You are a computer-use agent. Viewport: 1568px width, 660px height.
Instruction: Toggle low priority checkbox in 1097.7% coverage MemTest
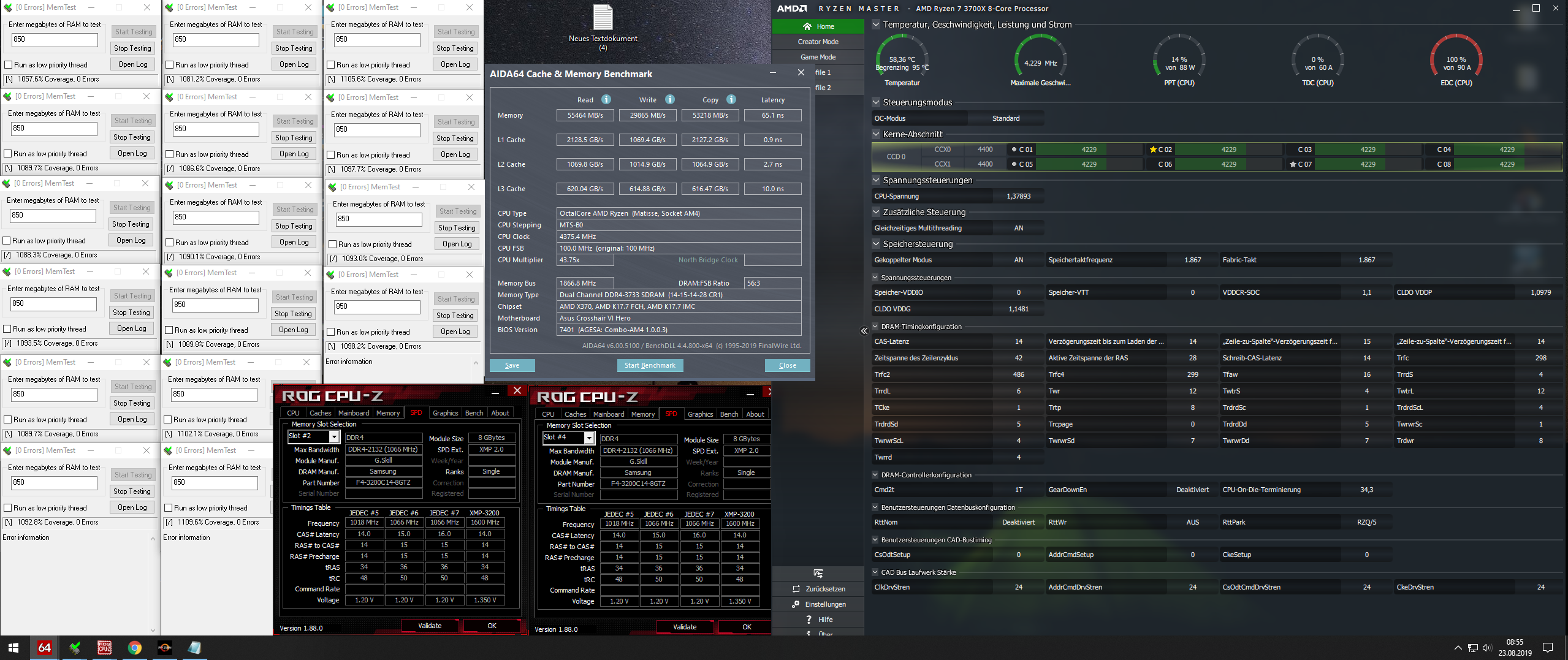(x=331, y=155)
